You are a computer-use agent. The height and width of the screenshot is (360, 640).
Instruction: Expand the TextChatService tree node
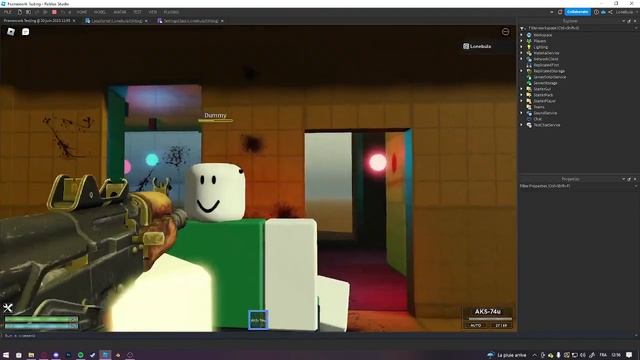522,125
